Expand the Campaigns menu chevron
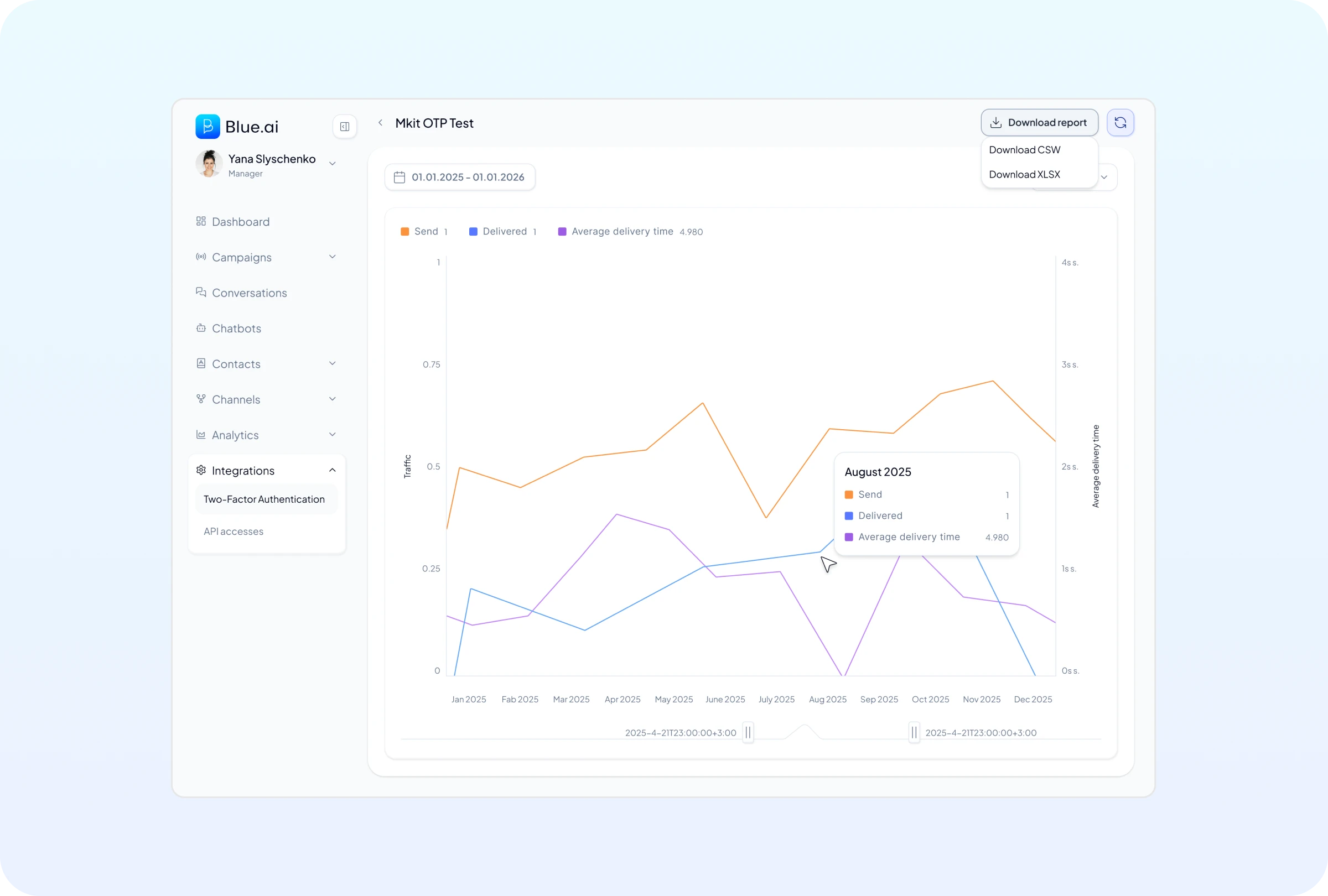Screen dimensions: 1328x896 click(x=332, y=257)
